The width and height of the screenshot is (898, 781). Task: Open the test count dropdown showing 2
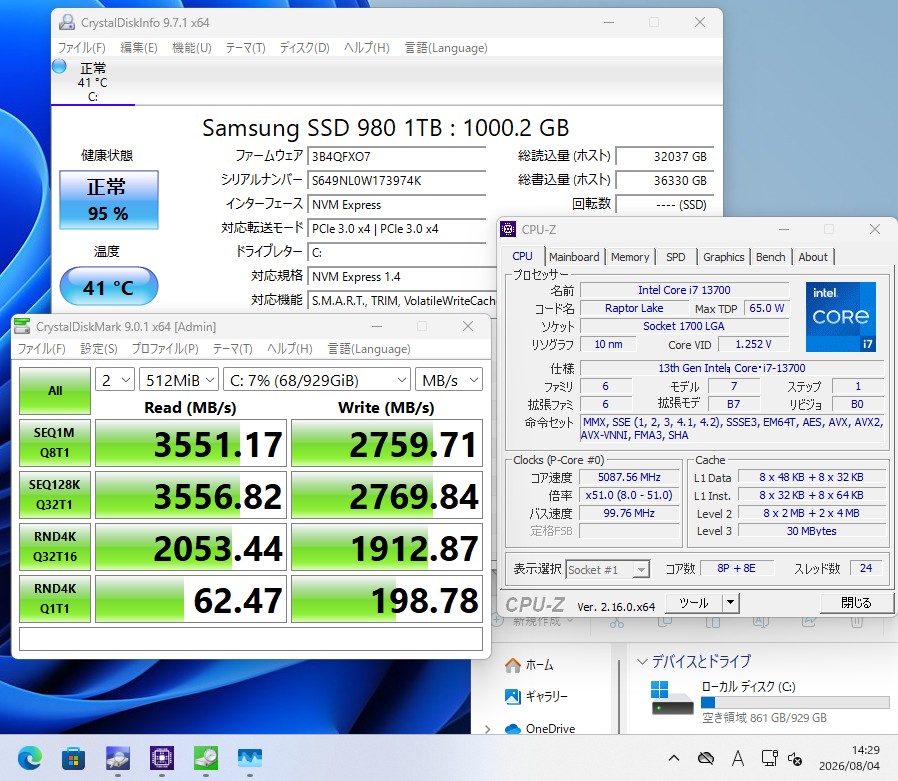(x=115, y=380)
